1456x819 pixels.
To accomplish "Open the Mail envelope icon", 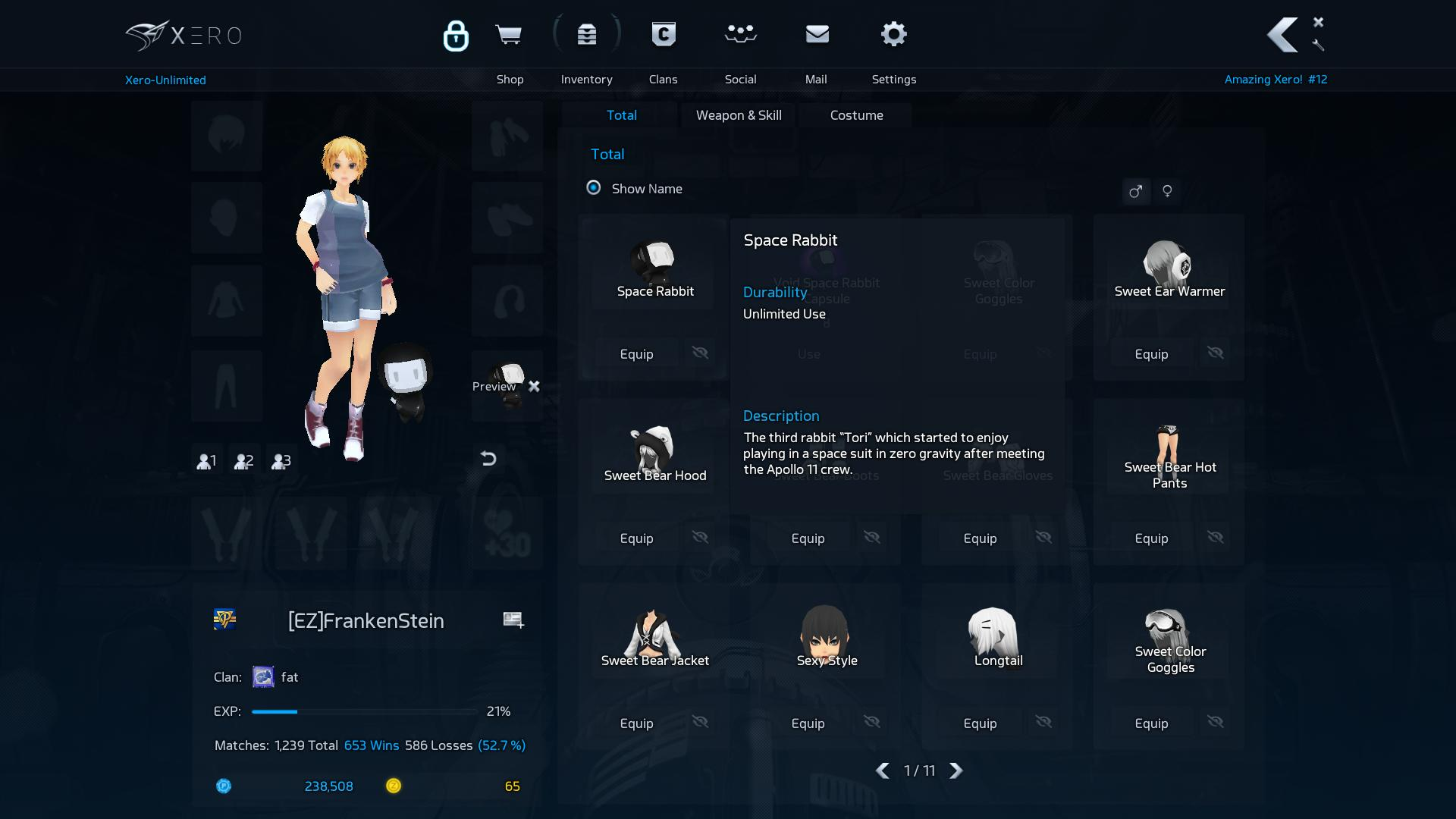I will point(817,35).
